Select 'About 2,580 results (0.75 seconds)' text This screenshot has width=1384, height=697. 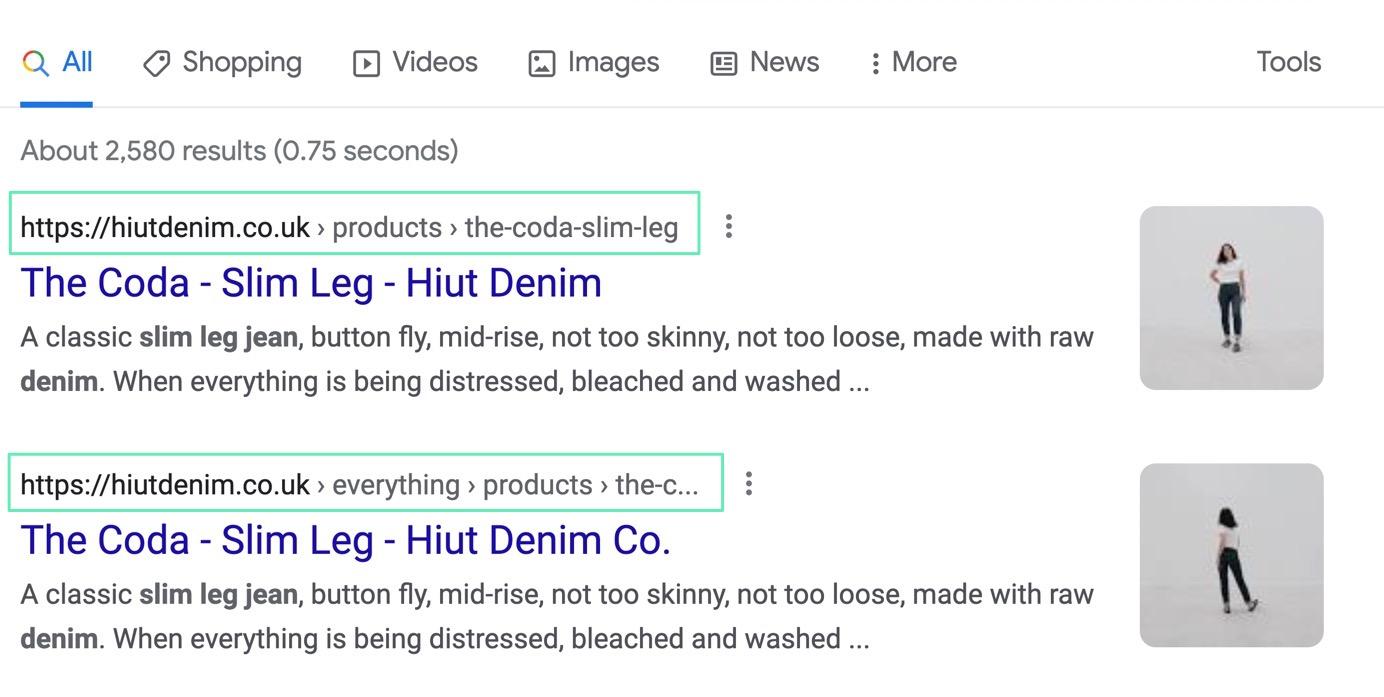click(239, 151)
